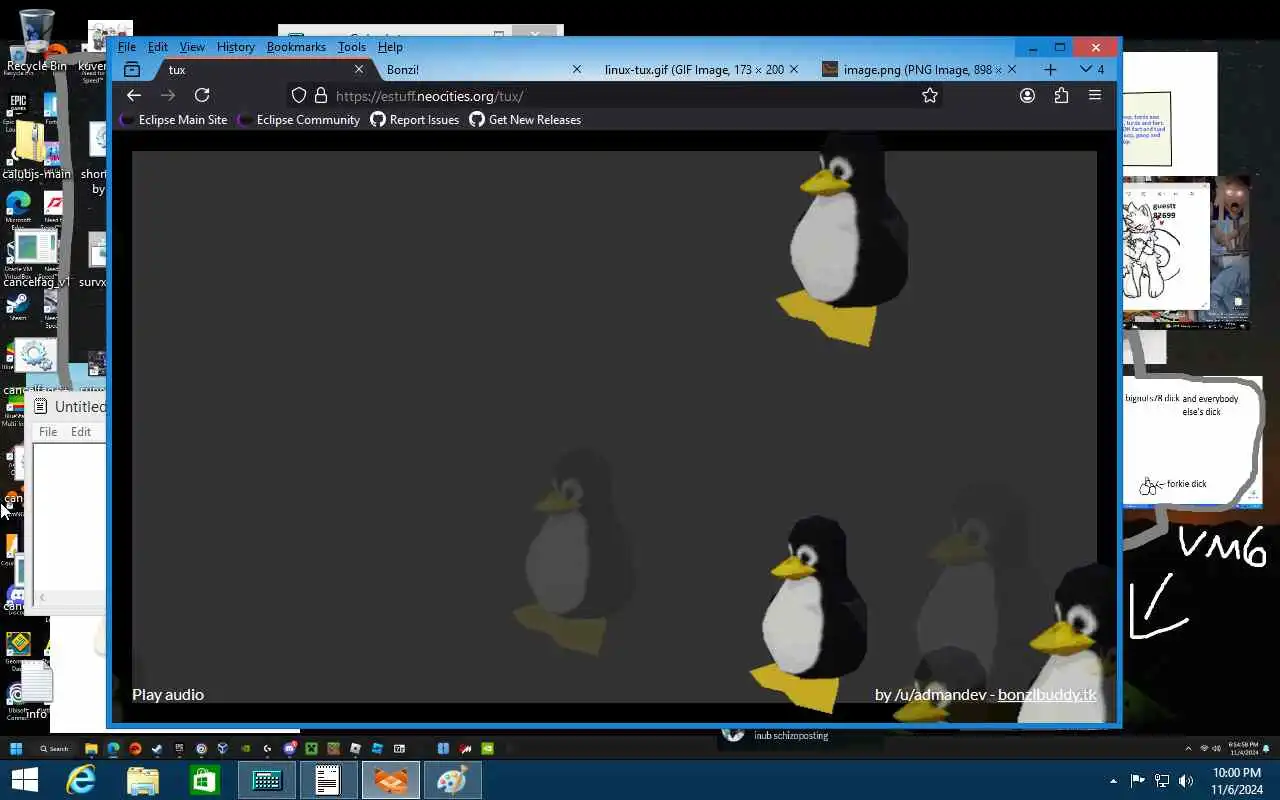Switch to the fox-icon browser taskbar button
Viewport: 1280px width, 800px height.
point(391,780)
